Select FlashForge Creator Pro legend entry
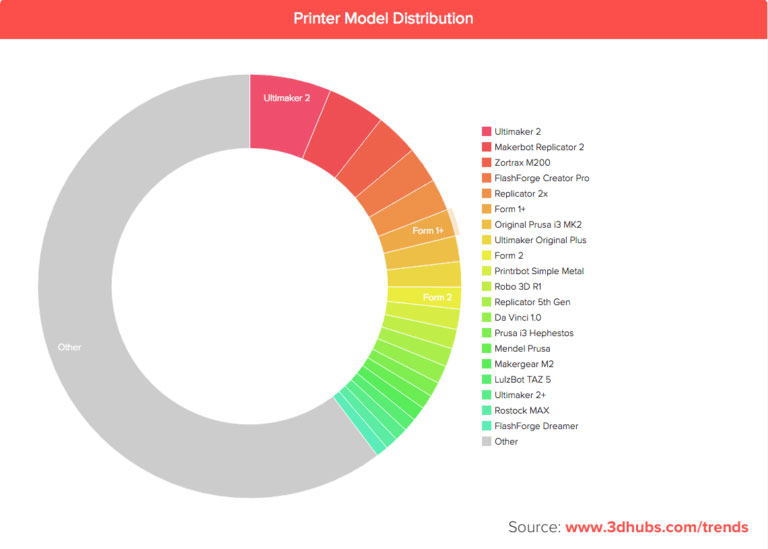The image size is (768, 549). [x=536, y=178]
